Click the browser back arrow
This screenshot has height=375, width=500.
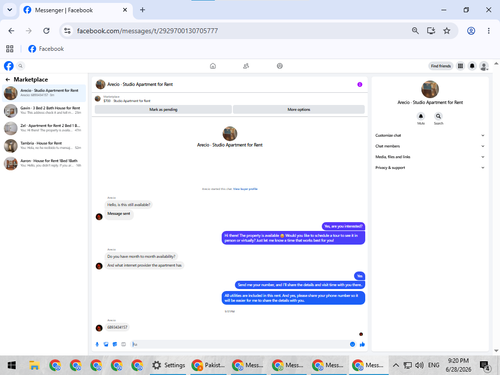click(11, 31)
